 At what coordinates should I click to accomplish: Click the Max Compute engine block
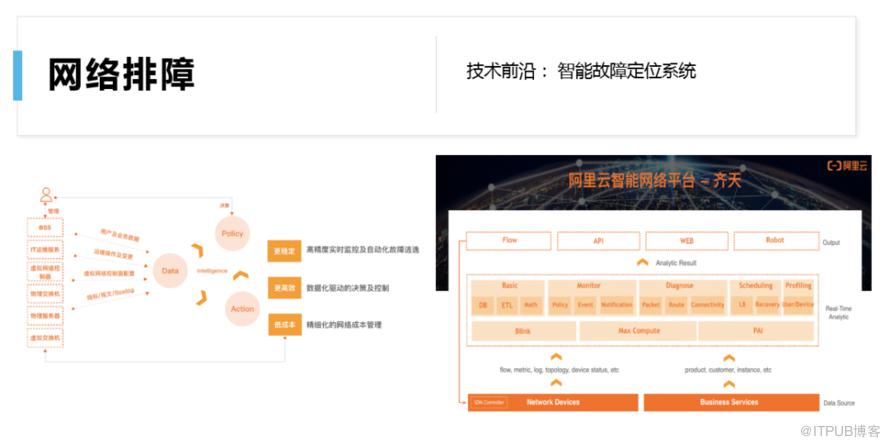point(639,331)
